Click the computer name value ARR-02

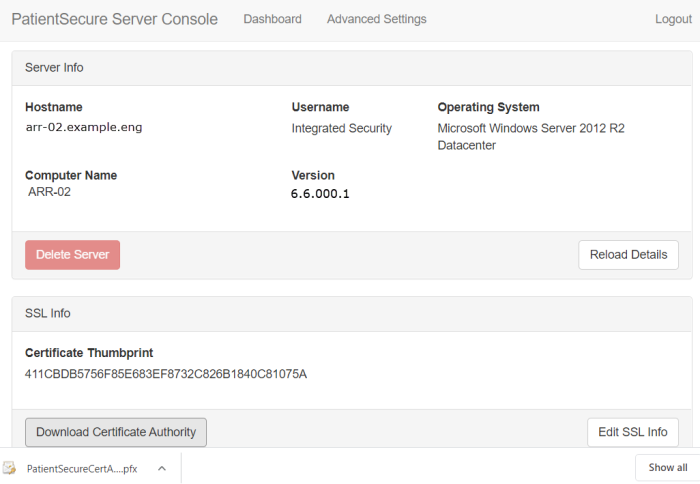tap(50, 192)
